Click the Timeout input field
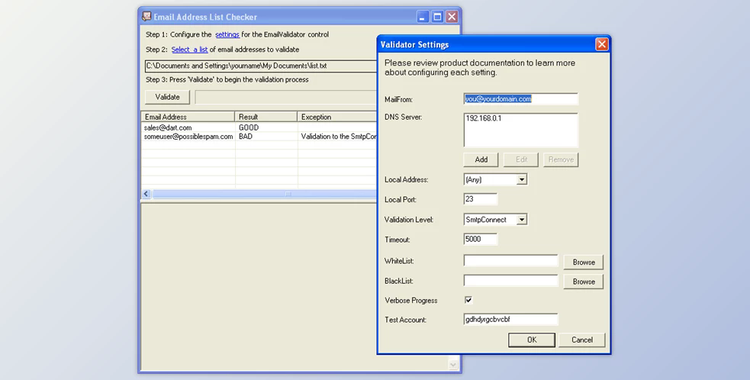The width and height of the screenshot is (750, 380). point(480,239)
